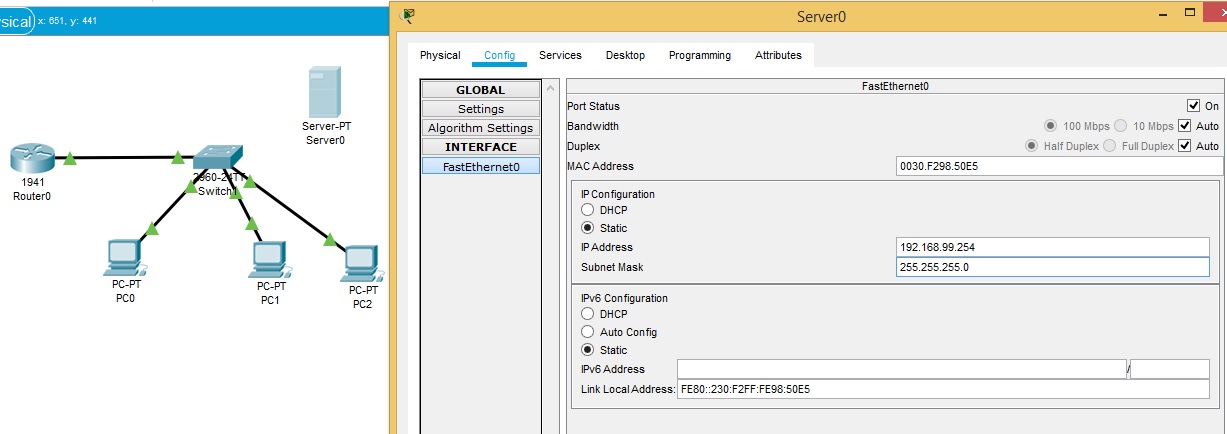Click the IP Address input field
This screenshot has width=1227, height=434.
click(1052, 247)
